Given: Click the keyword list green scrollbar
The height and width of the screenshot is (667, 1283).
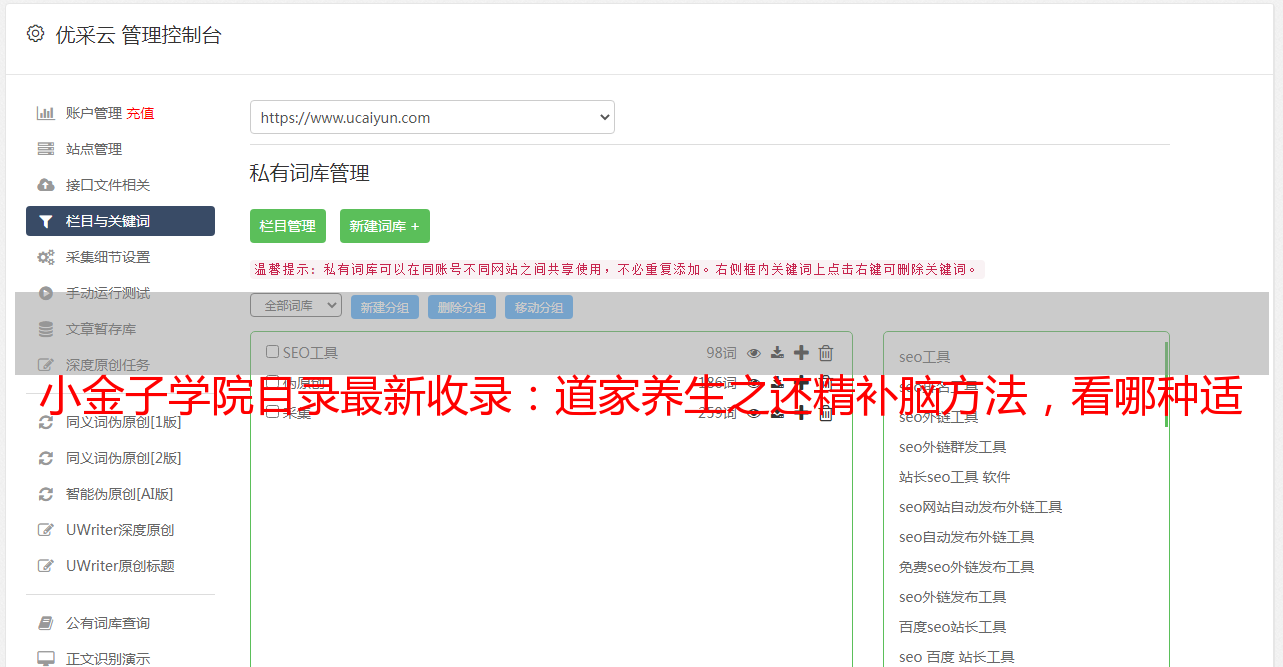Looking at the screenshot, I should click(x=1166, y=384).
